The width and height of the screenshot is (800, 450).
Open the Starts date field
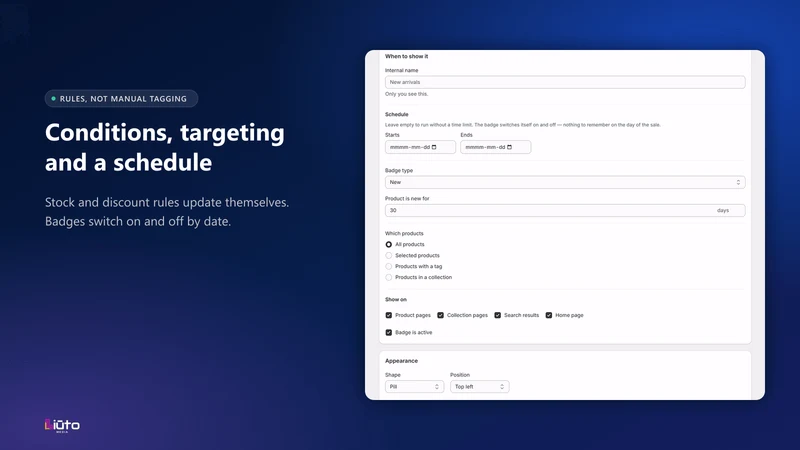pyautogui.click(x=420, y=147)
